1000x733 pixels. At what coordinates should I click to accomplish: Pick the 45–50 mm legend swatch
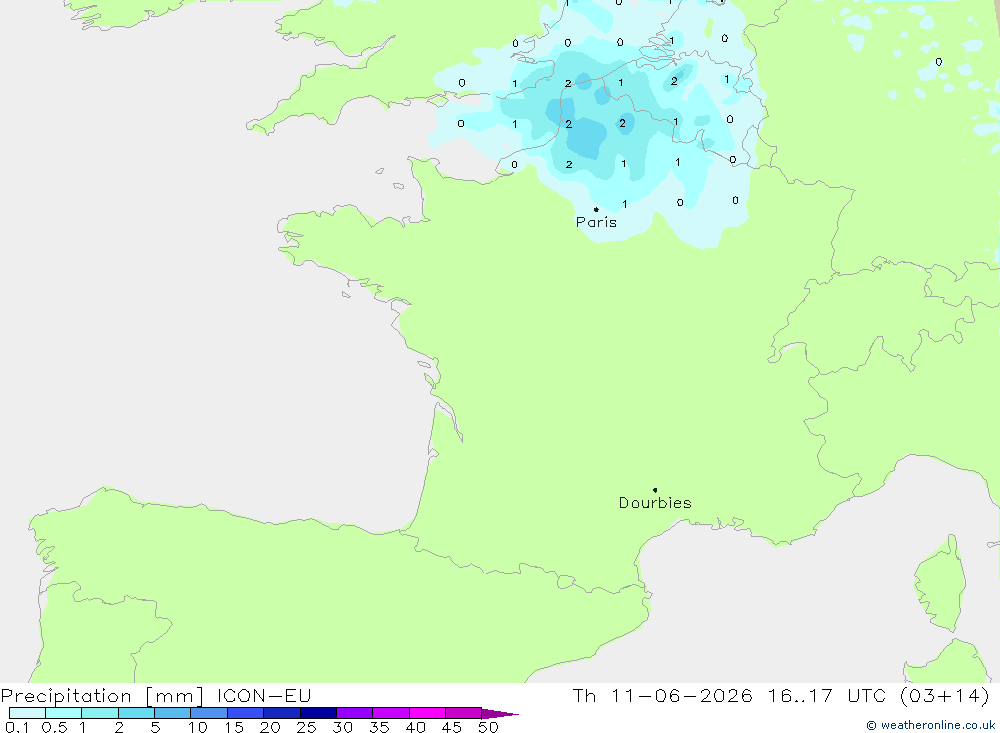(464, 713)
